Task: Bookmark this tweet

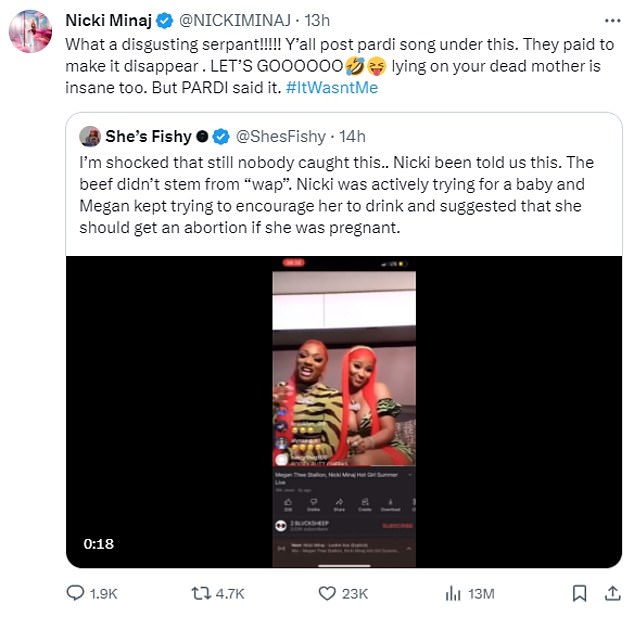Action: [x=579, y=593]
